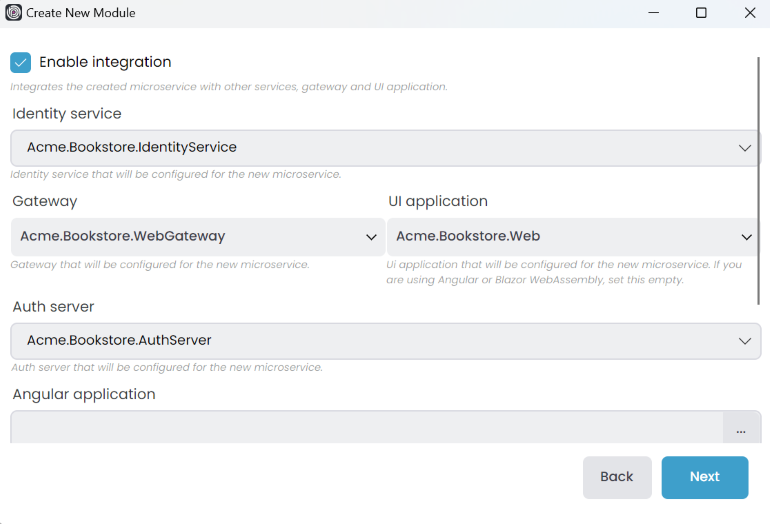
Task: Click the "Create New Module" title text
Action: click(x=81, y=13)
